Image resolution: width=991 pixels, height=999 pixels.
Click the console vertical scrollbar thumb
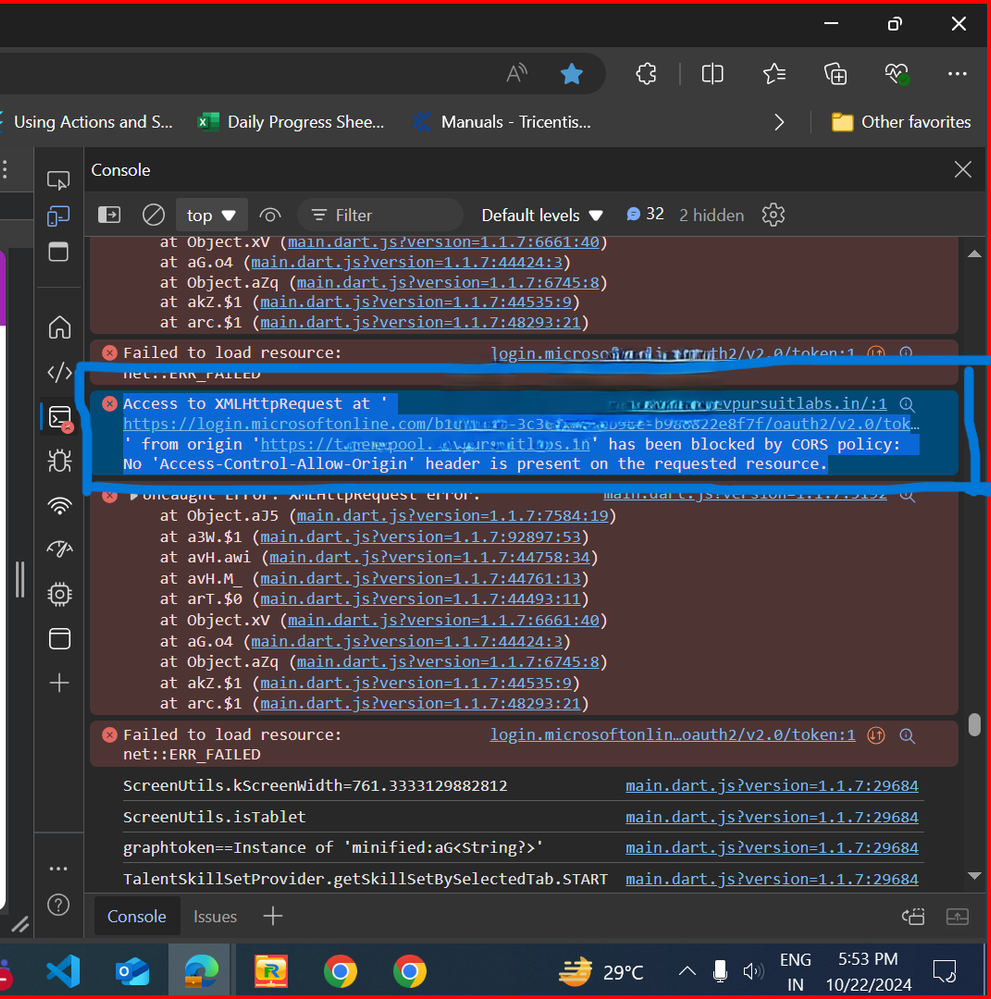(974, 724)
